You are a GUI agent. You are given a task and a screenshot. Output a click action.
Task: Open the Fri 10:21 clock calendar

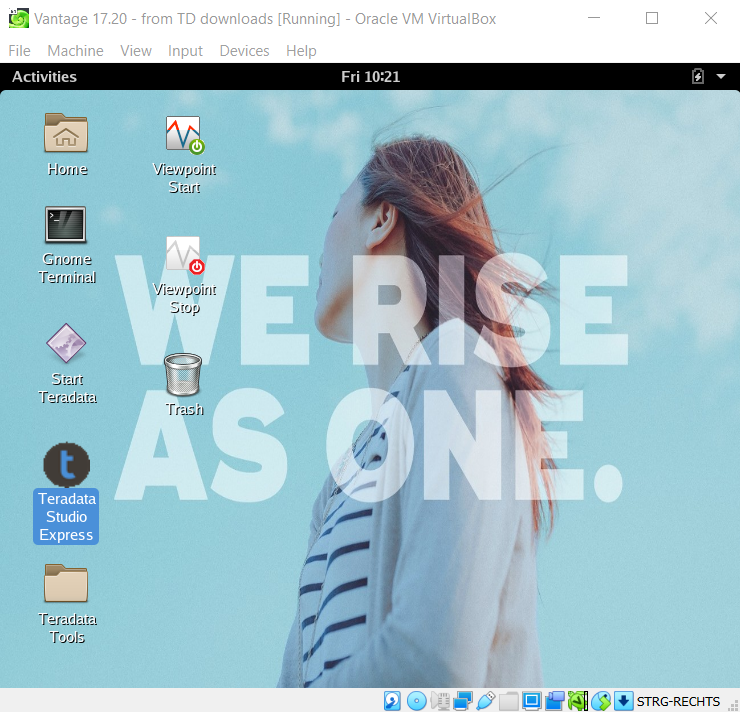[x=370, y=77]
